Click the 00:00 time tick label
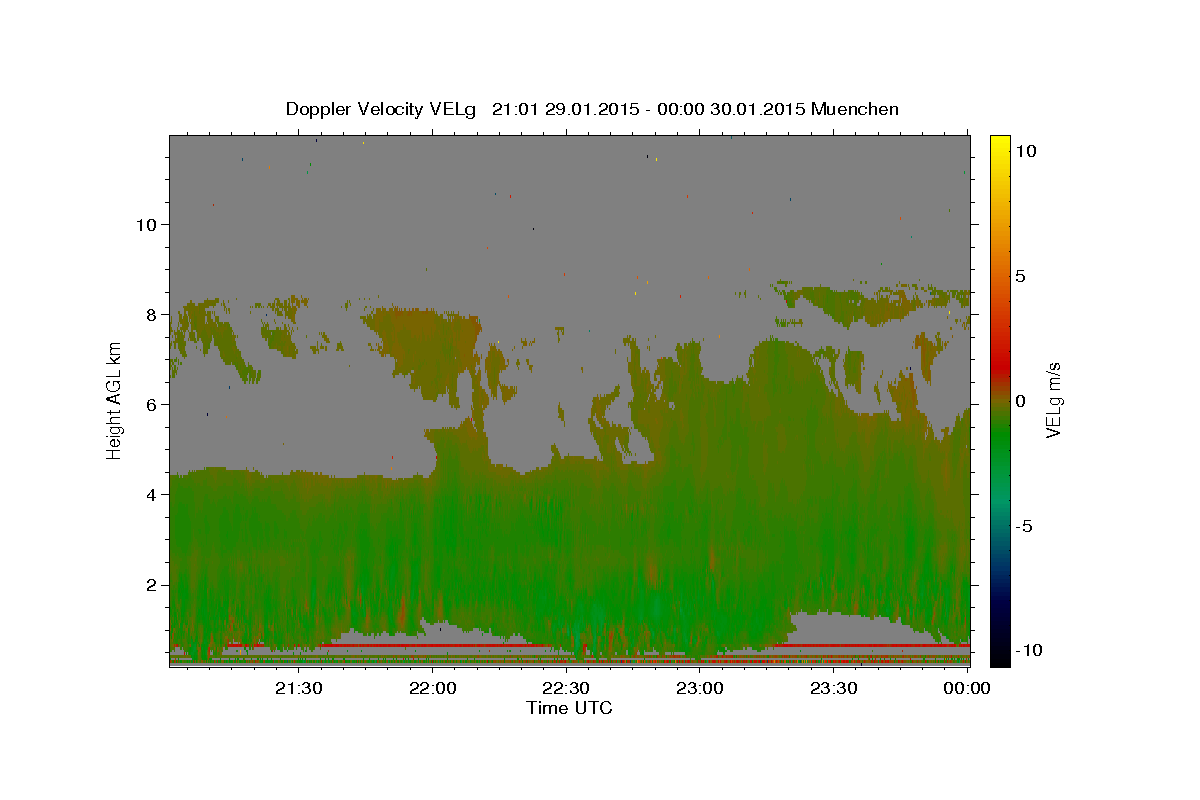1200x800 pixels. click(967, 688)
